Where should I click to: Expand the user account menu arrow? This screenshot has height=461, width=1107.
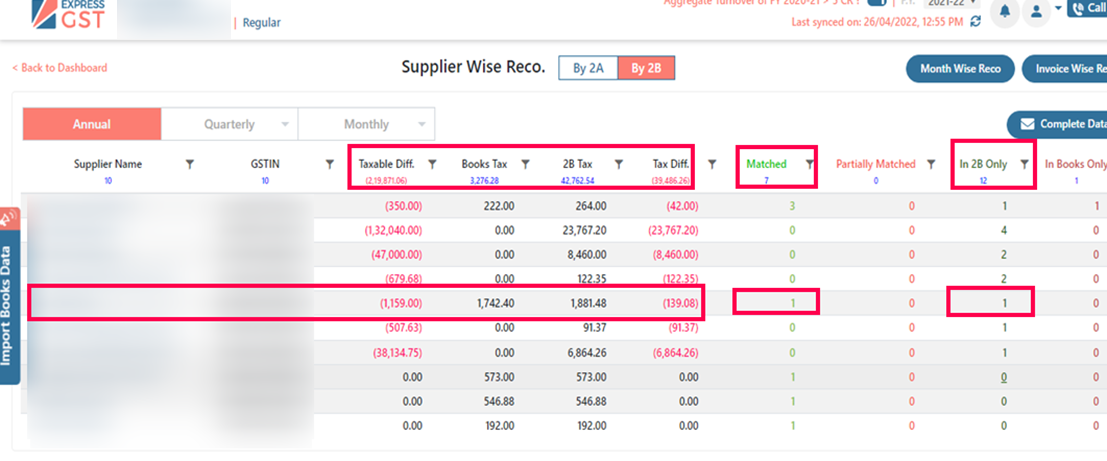1058,8
